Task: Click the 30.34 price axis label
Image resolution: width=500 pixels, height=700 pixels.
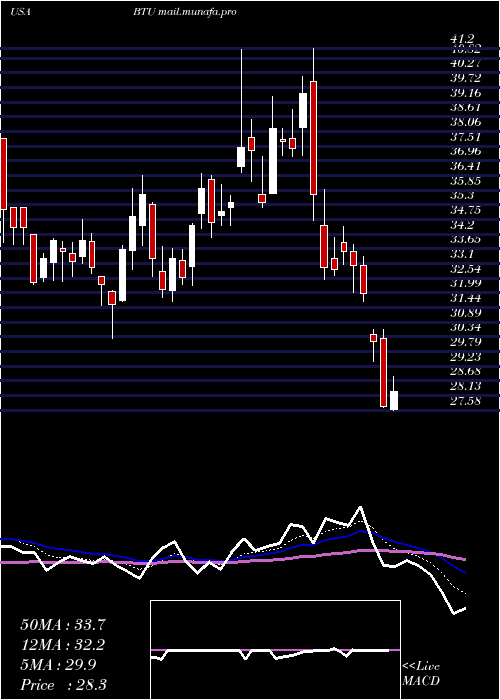Action: point(465,328)
